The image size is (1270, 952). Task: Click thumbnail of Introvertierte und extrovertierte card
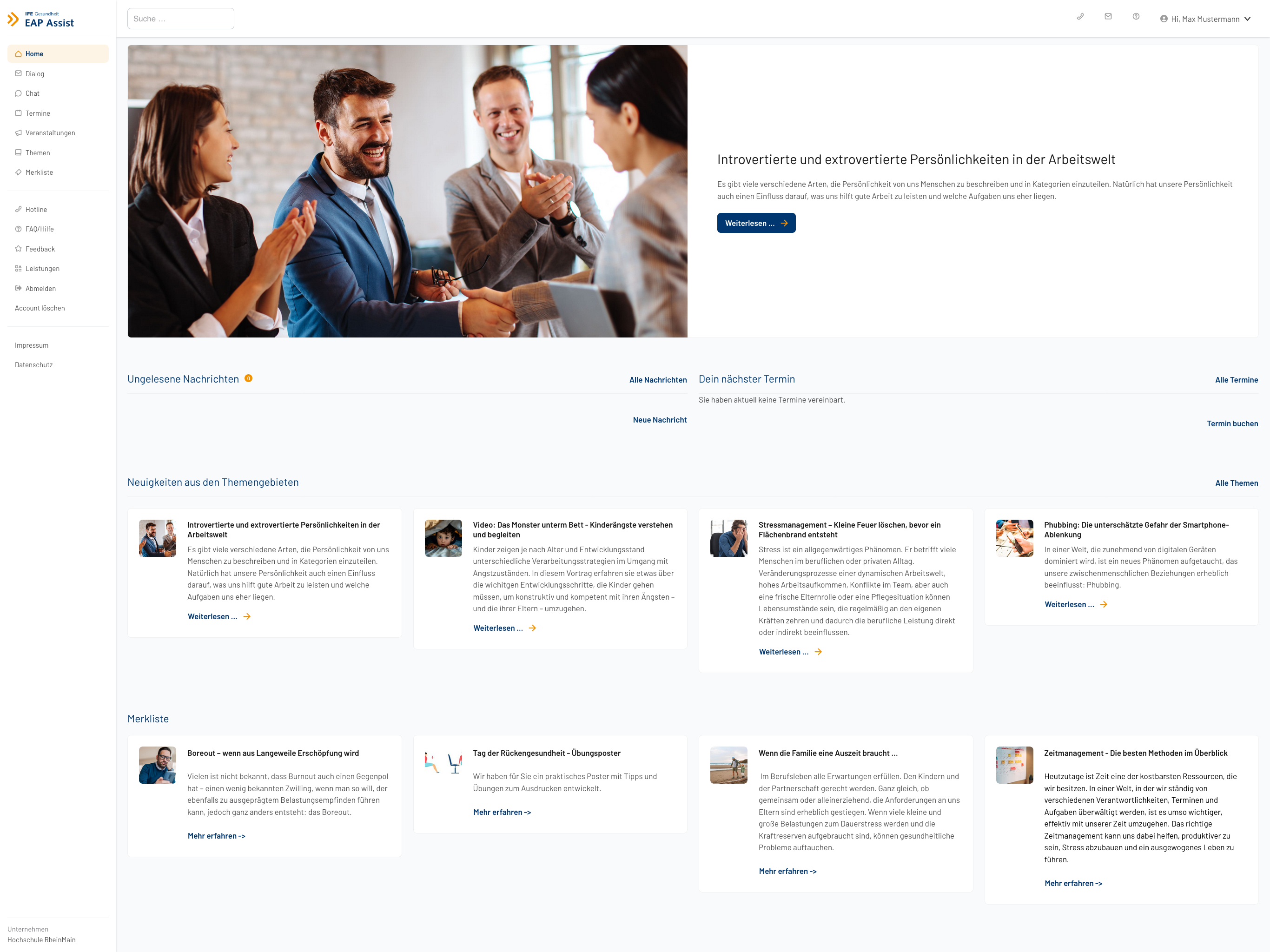click(x=157, y=538)
